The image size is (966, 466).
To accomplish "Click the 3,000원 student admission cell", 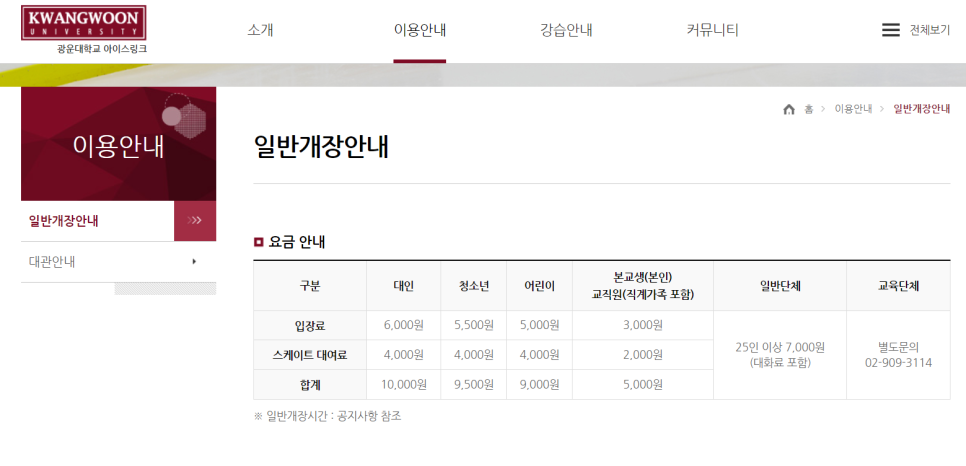I will 643,325.
